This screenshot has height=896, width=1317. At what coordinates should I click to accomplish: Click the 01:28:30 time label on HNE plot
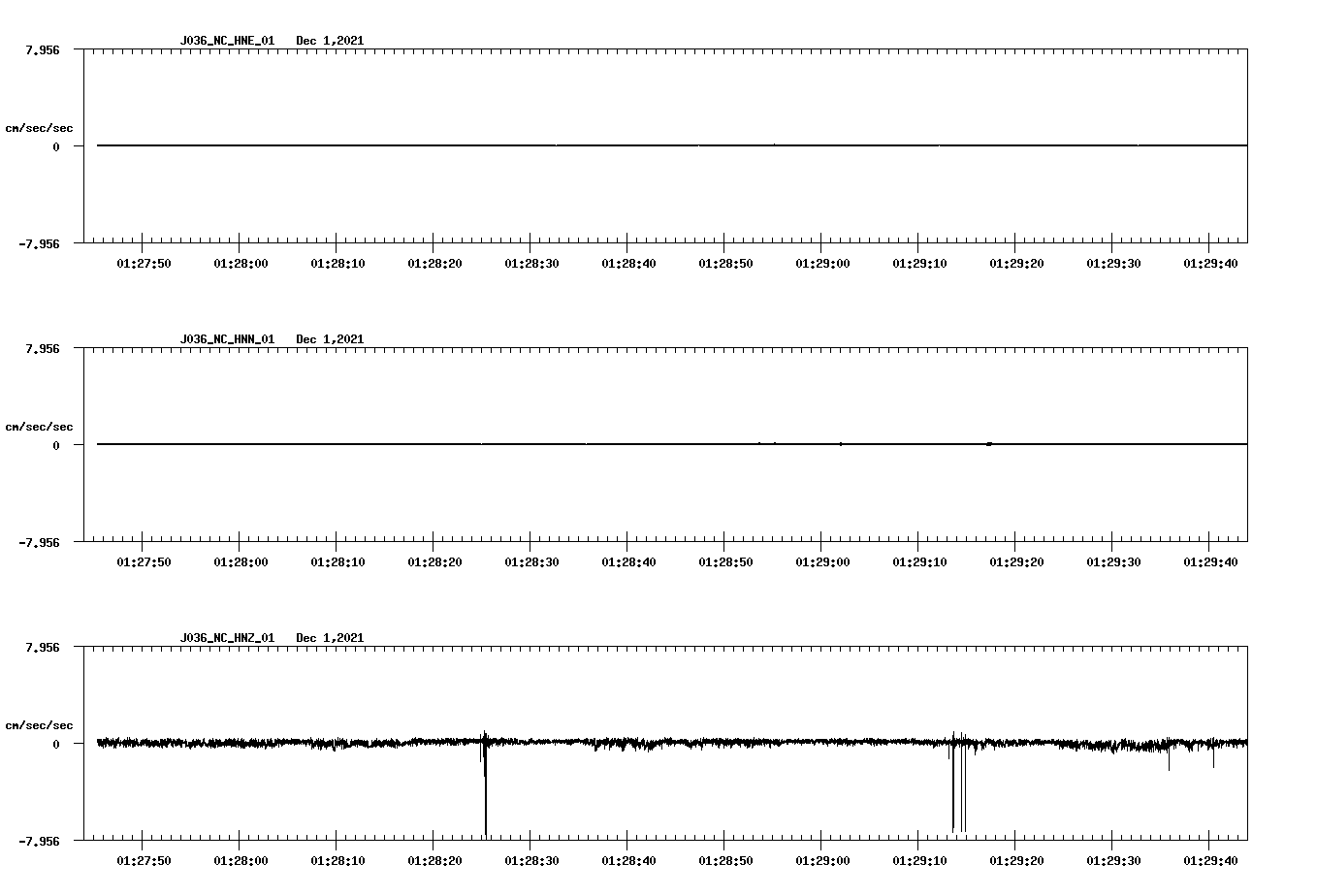pos(531,264)
